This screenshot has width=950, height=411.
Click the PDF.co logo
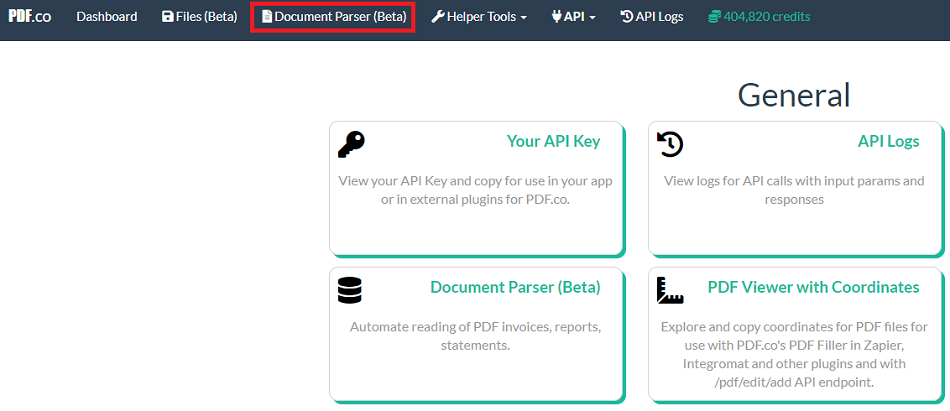[30, 16]
